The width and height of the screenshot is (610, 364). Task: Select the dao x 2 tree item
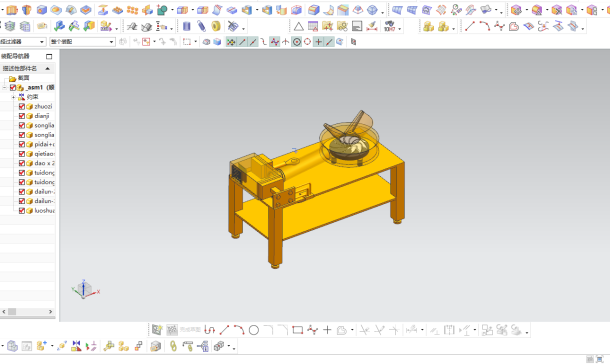[x=44, y=163]
